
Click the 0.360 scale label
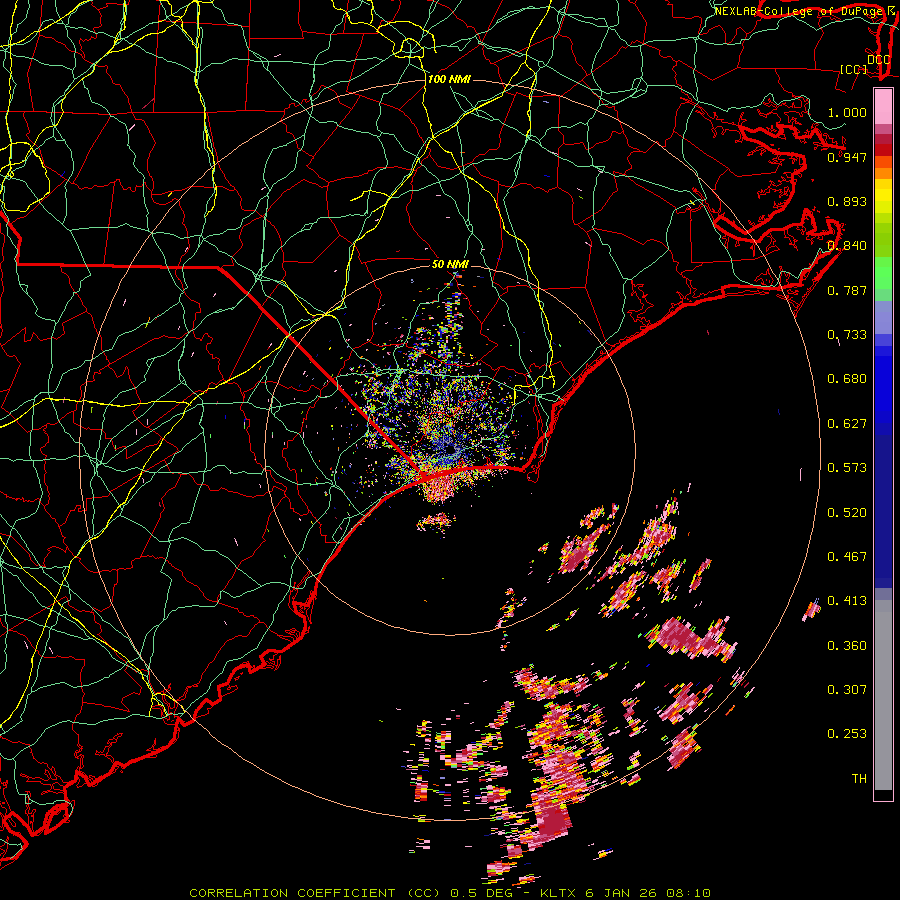coord(847,646)
